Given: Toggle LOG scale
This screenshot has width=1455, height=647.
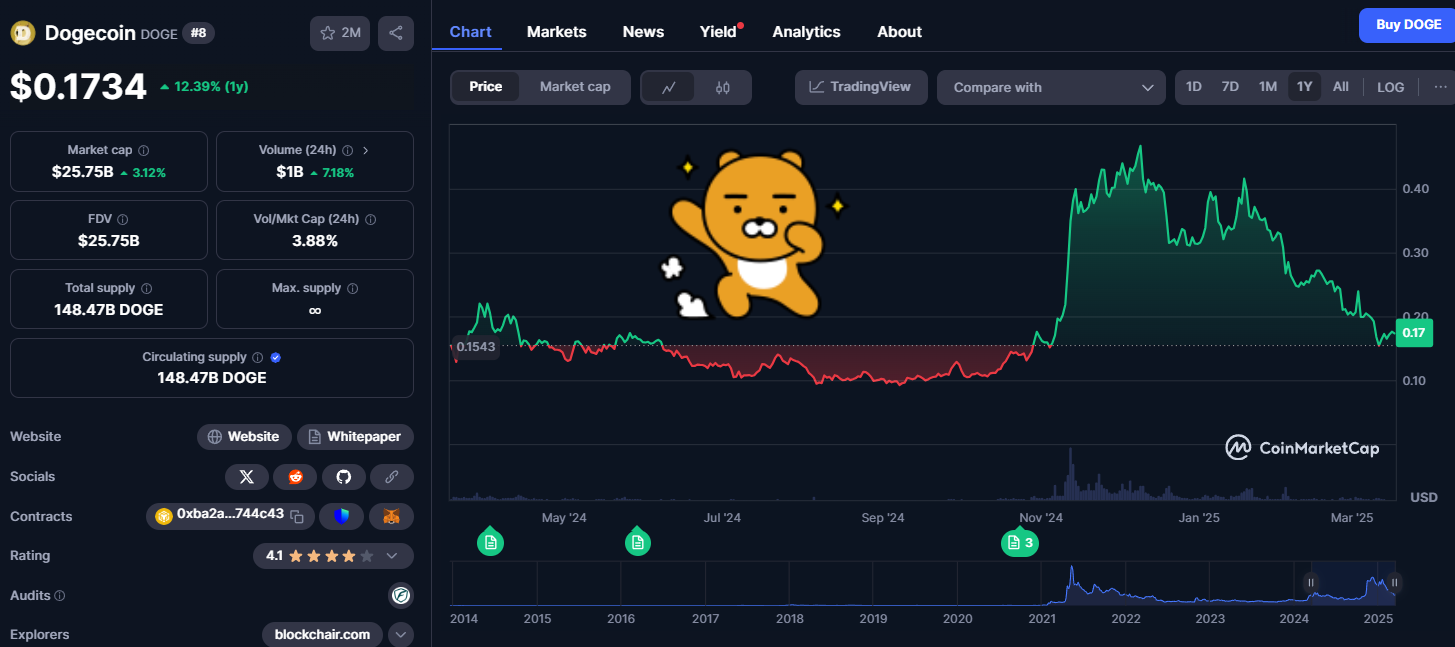Looking at the screenshot, I should (1391, 87).
